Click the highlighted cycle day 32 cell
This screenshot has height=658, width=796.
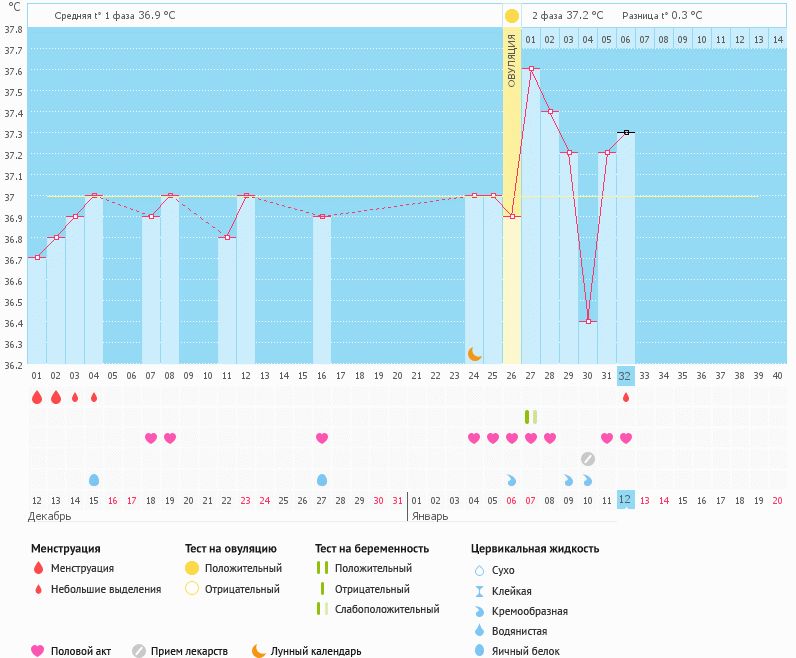pos(626,376)
